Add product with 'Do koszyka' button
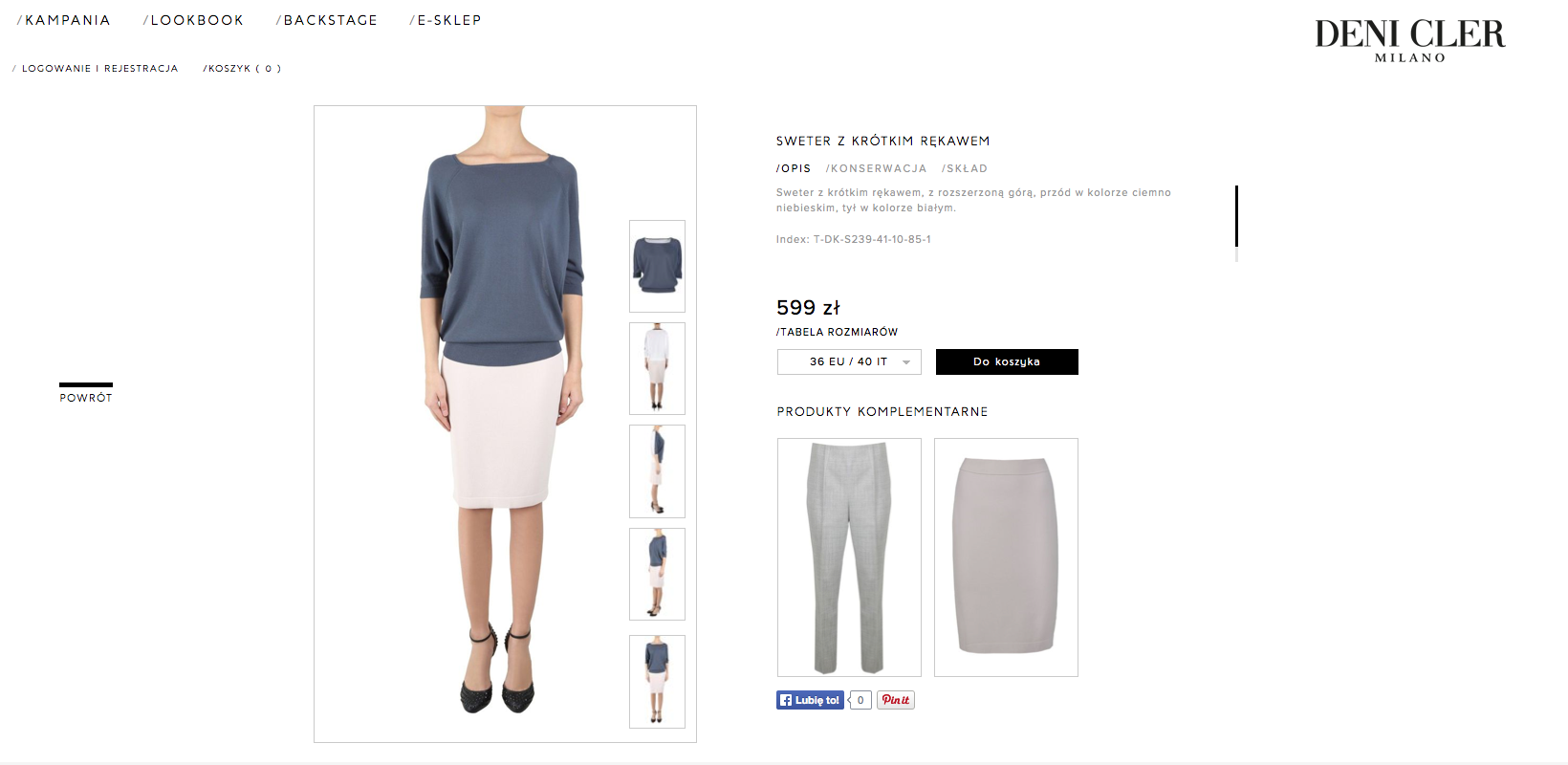Screen dimensions: 1568x765 pyautogui.click(x=1007, y=361)
